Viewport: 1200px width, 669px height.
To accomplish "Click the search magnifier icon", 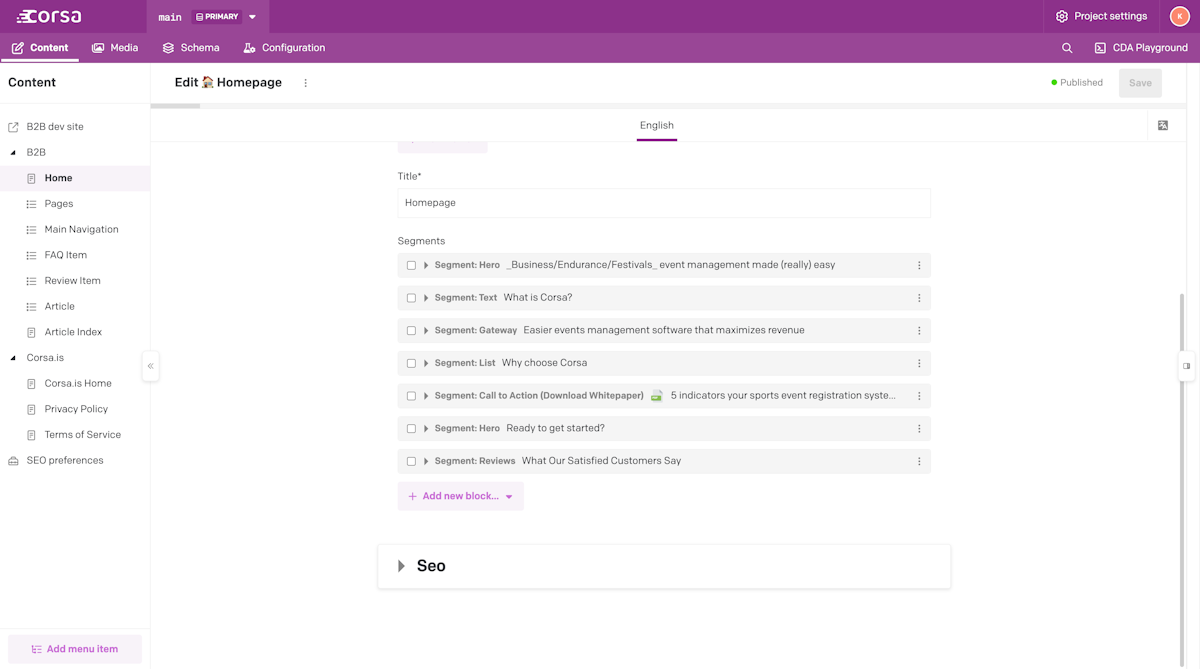I will [1067, 48].
